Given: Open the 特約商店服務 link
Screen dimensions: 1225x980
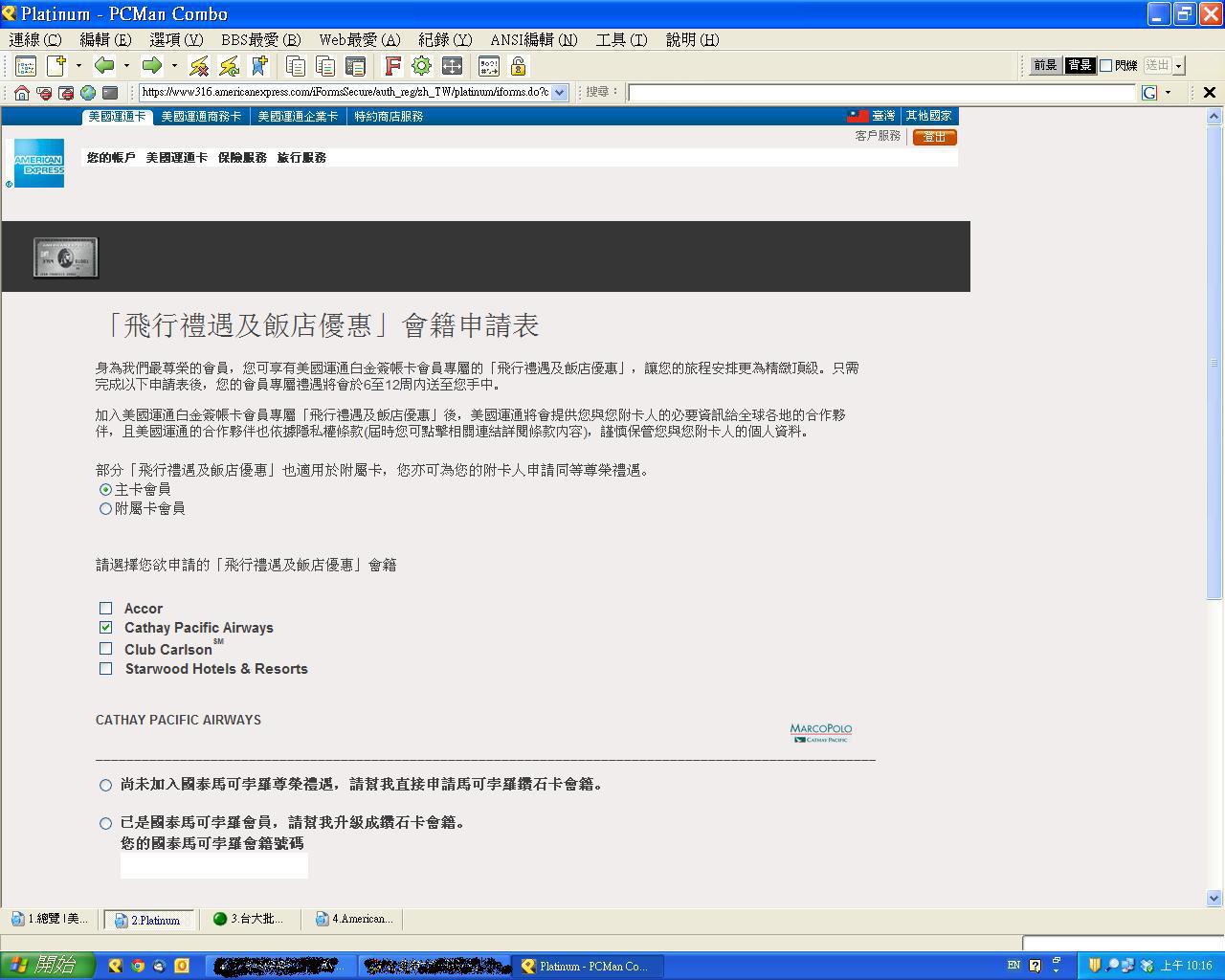Looking at the screenshot, I should coord(389,116).
